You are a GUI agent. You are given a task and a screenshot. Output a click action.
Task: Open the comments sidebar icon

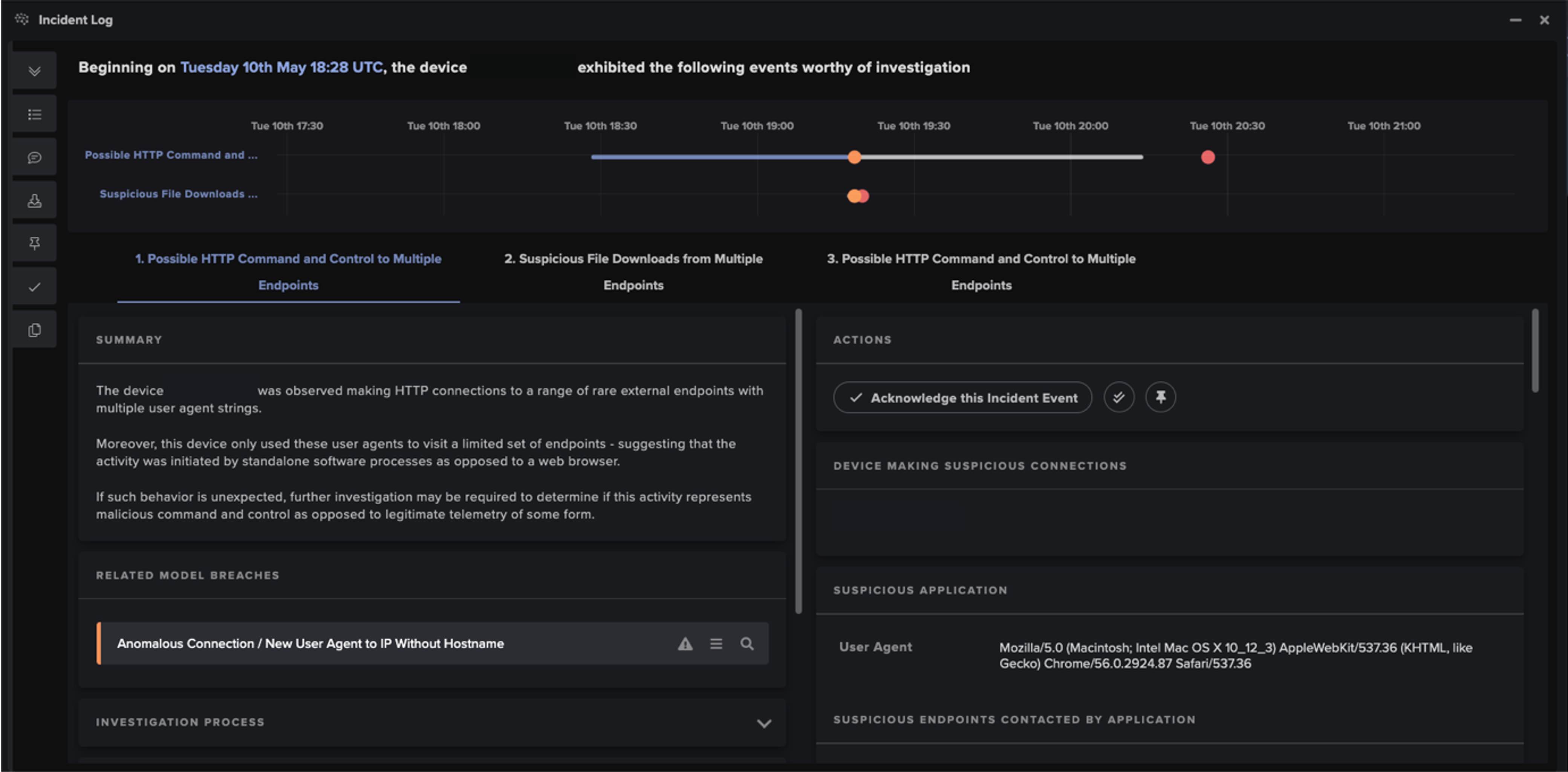pos(35,158)
